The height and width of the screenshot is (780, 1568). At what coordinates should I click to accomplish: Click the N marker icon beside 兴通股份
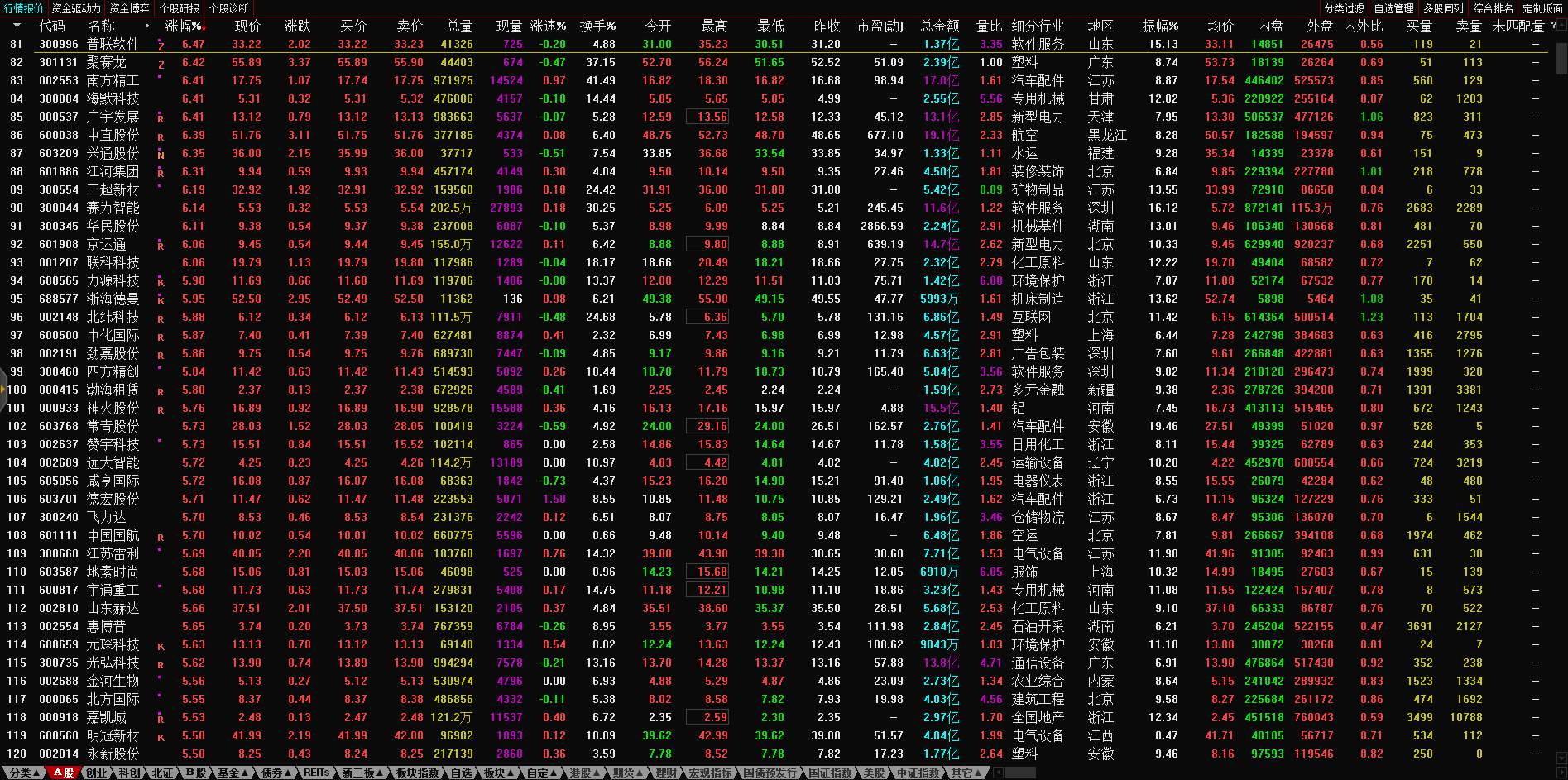pyautogui.click(x=161, y=155)
